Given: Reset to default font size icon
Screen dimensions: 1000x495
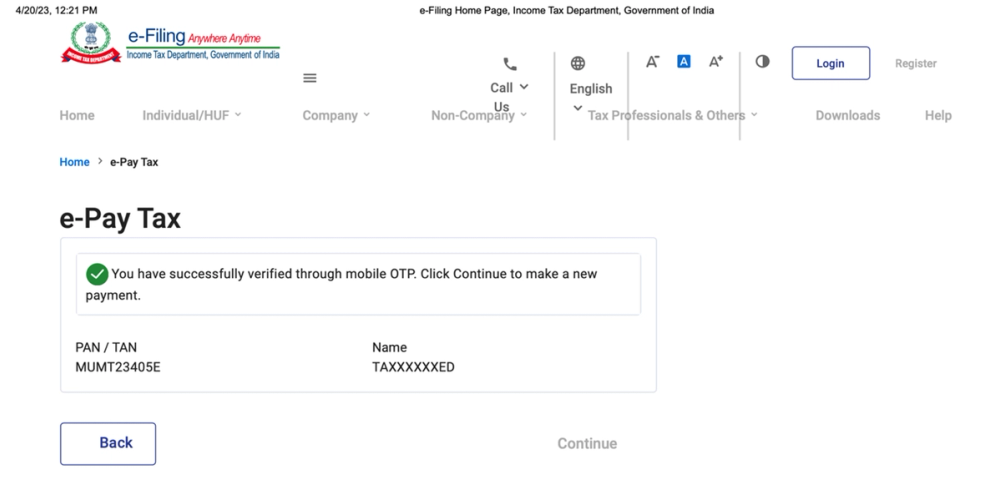Looking at the screenshot, I should pos(684,61).
